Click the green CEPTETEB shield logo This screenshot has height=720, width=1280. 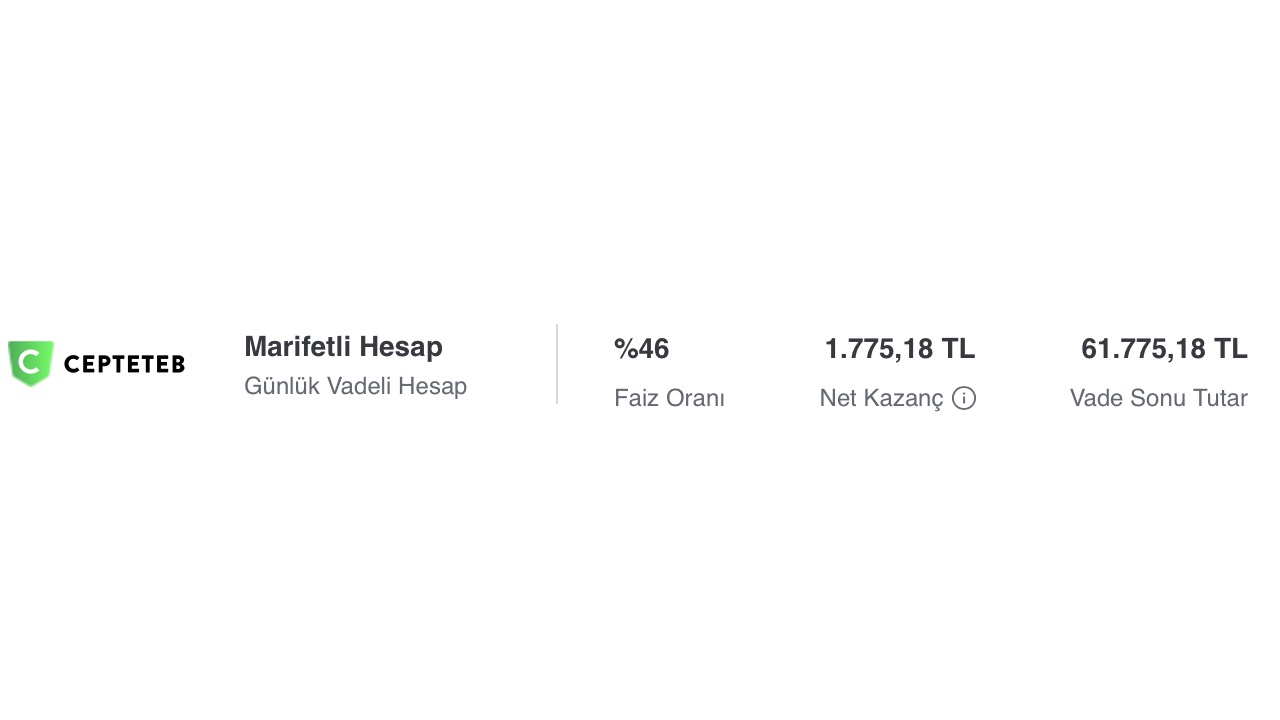[x=30, y=363]
